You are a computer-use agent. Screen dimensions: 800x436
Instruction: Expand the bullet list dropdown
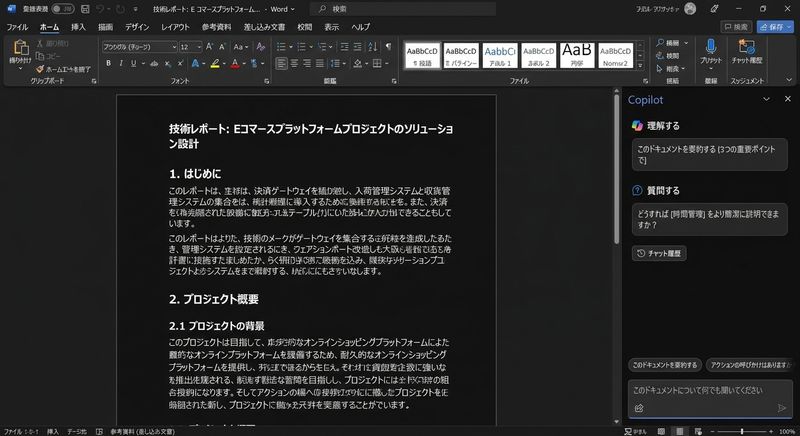(x=290, y=47)
